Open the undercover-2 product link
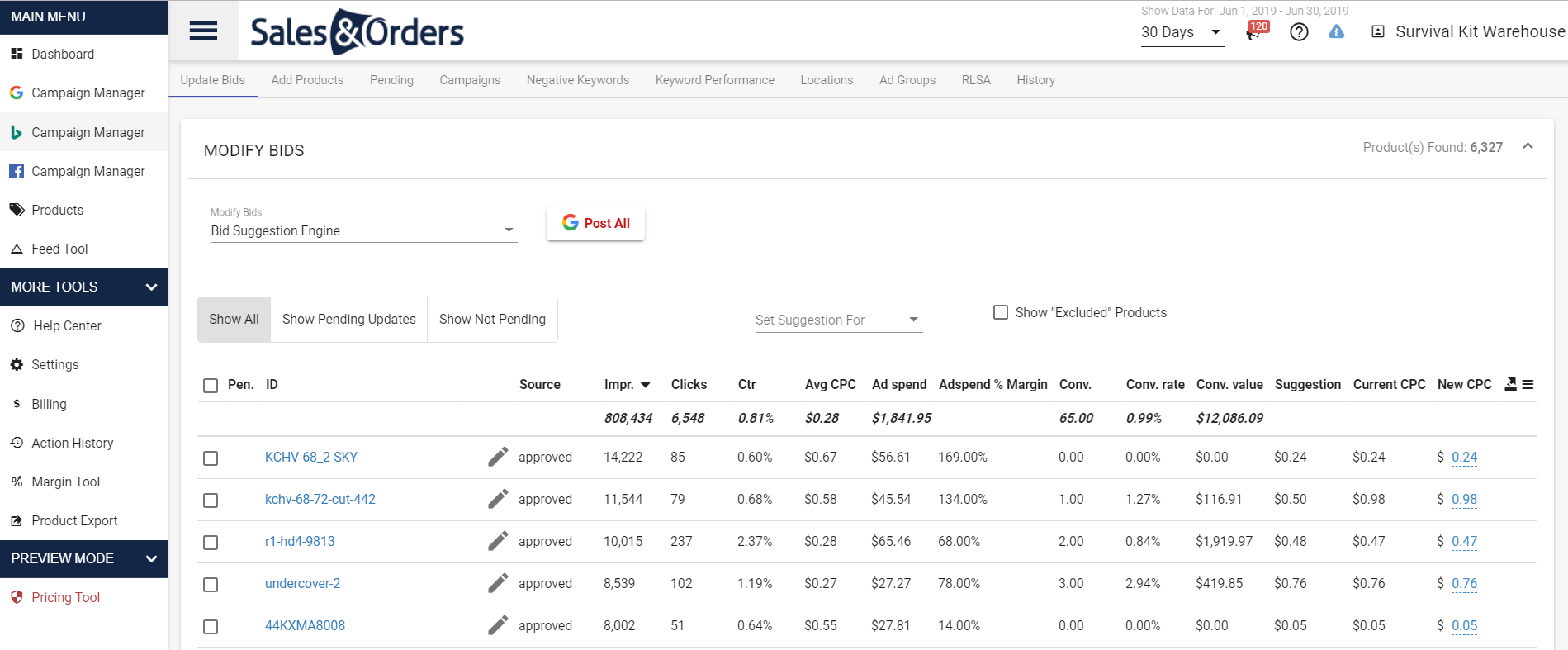The width and height of the screenshot is (1568, 650). [x=302, y=583]
